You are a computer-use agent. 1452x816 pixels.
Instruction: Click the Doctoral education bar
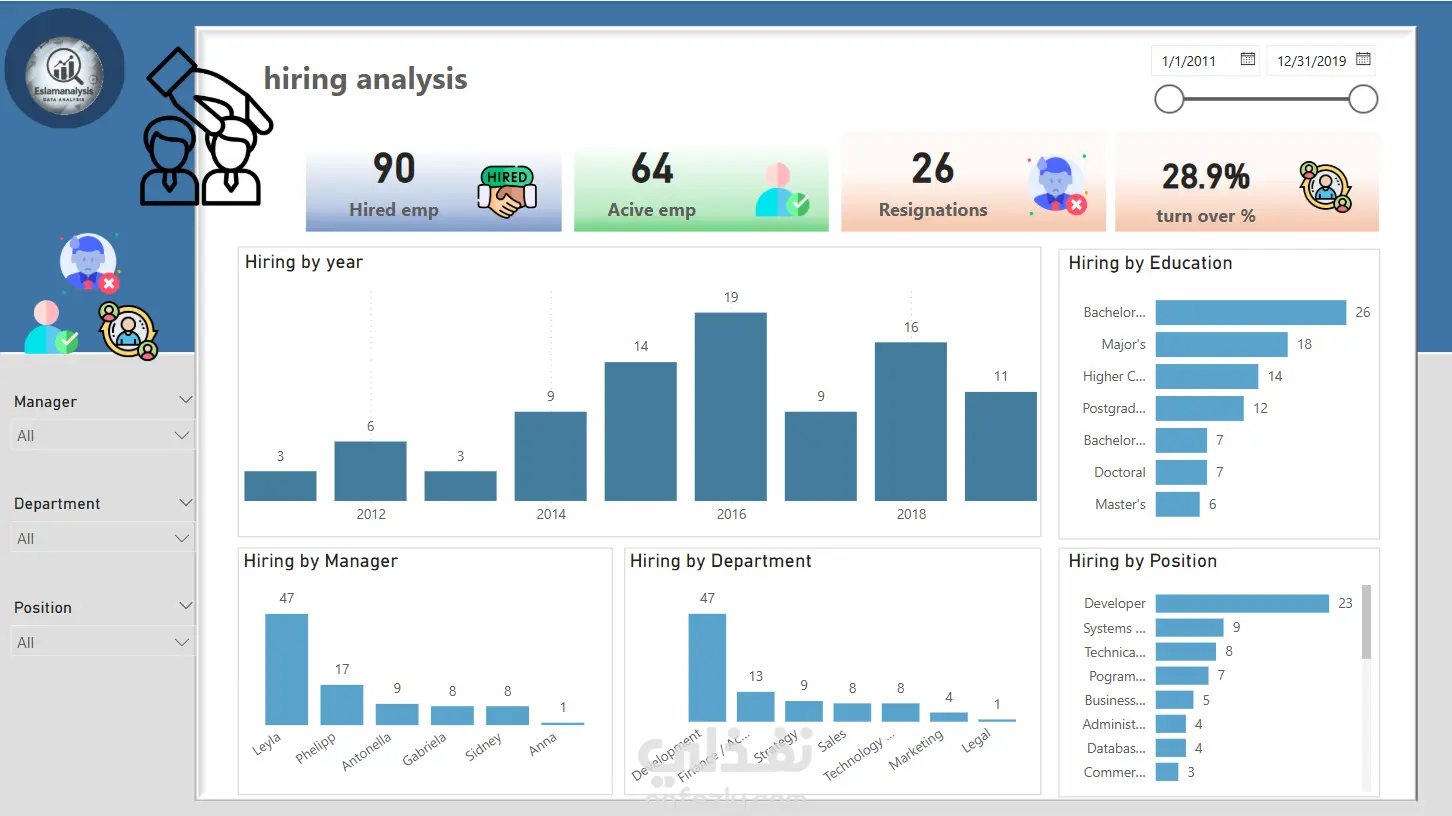click(x=1181, y=472)
